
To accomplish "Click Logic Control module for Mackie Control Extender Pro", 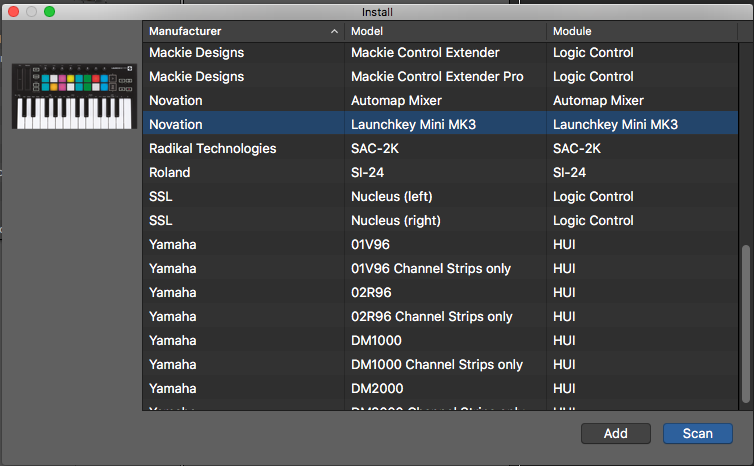I will pos(593,76).
